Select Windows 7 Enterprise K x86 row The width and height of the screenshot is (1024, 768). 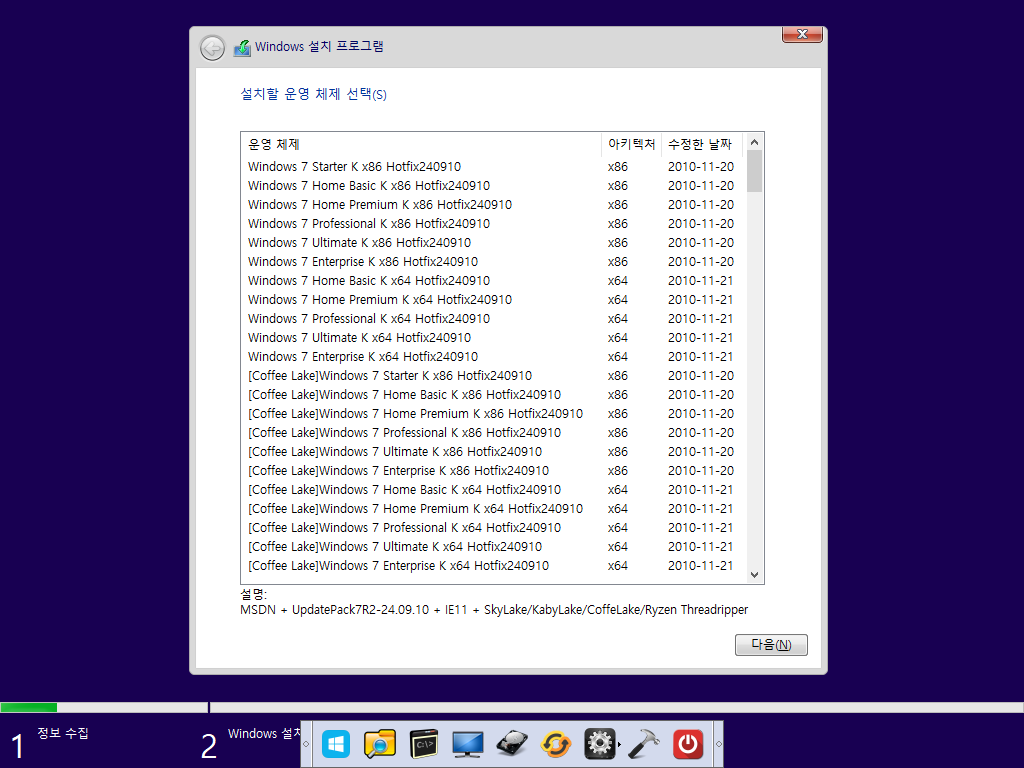coord(493,261)
